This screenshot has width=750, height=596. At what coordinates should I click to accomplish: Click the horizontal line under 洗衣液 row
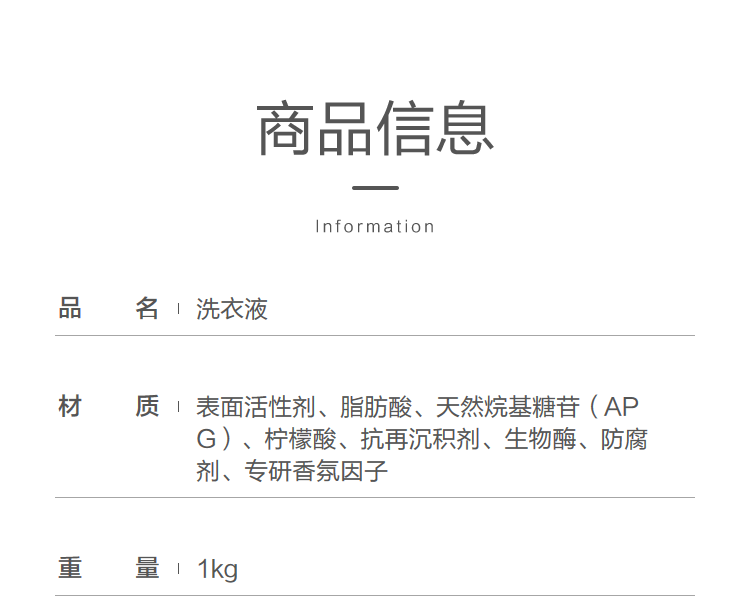(375, 336)
